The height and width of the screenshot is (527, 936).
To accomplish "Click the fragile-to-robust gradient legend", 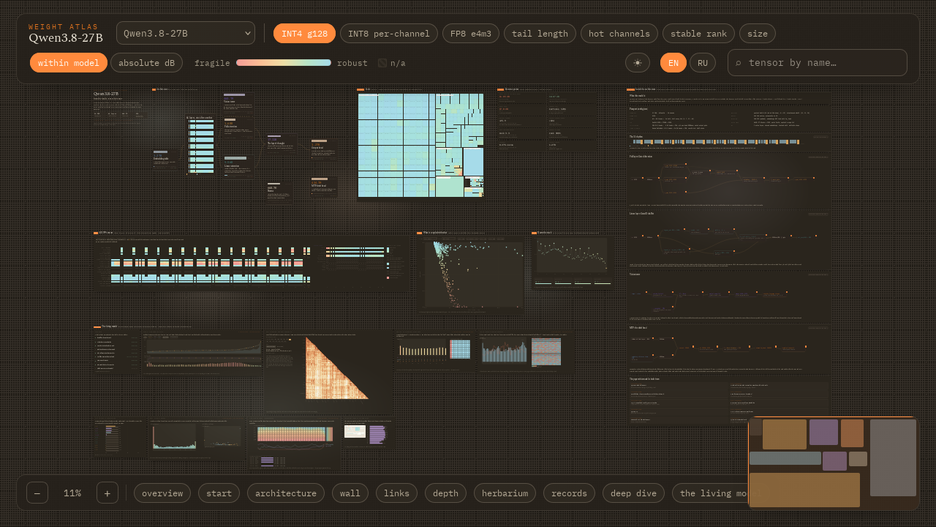I will point(284,63).
